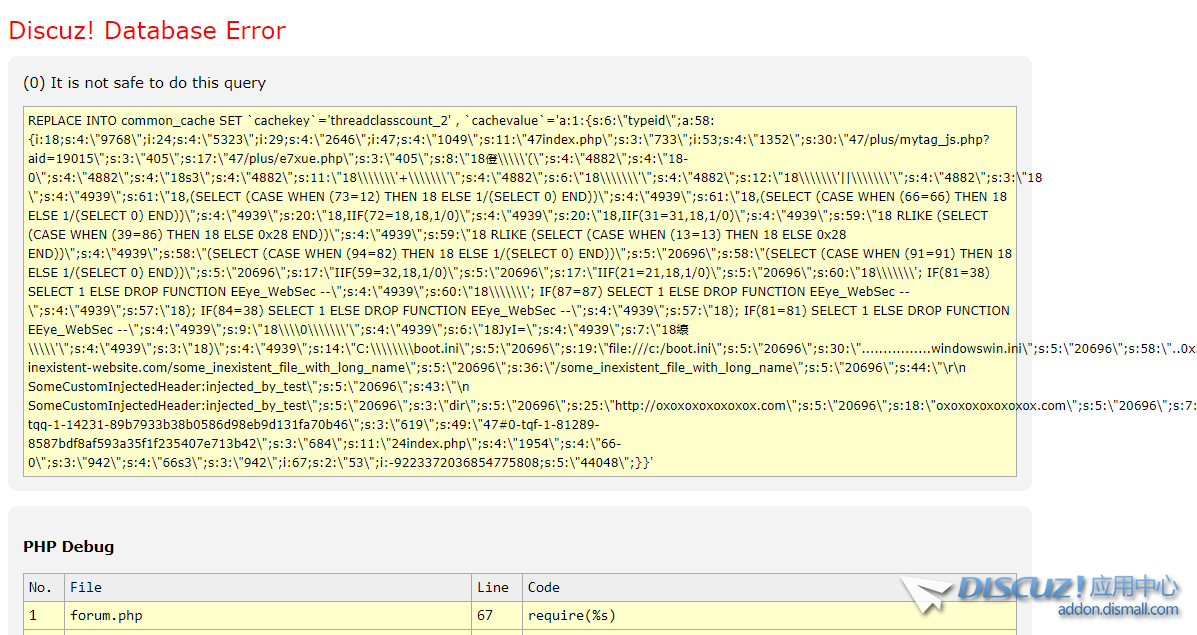Open the addon.dismall.com link
The height and width of the screenshot is (635, 1197).
1118,609
